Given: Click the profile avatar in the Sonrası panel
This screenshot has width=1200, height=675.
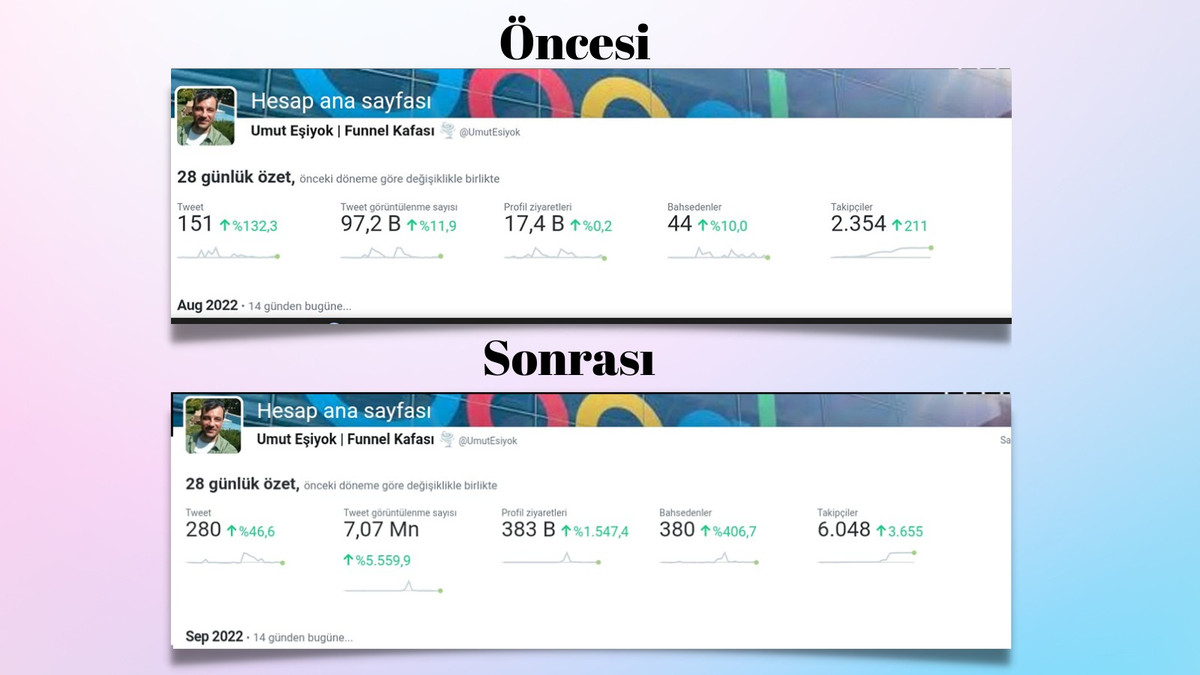Looking at the screenshot, I should pyautogui.click(x=213, y=425).
